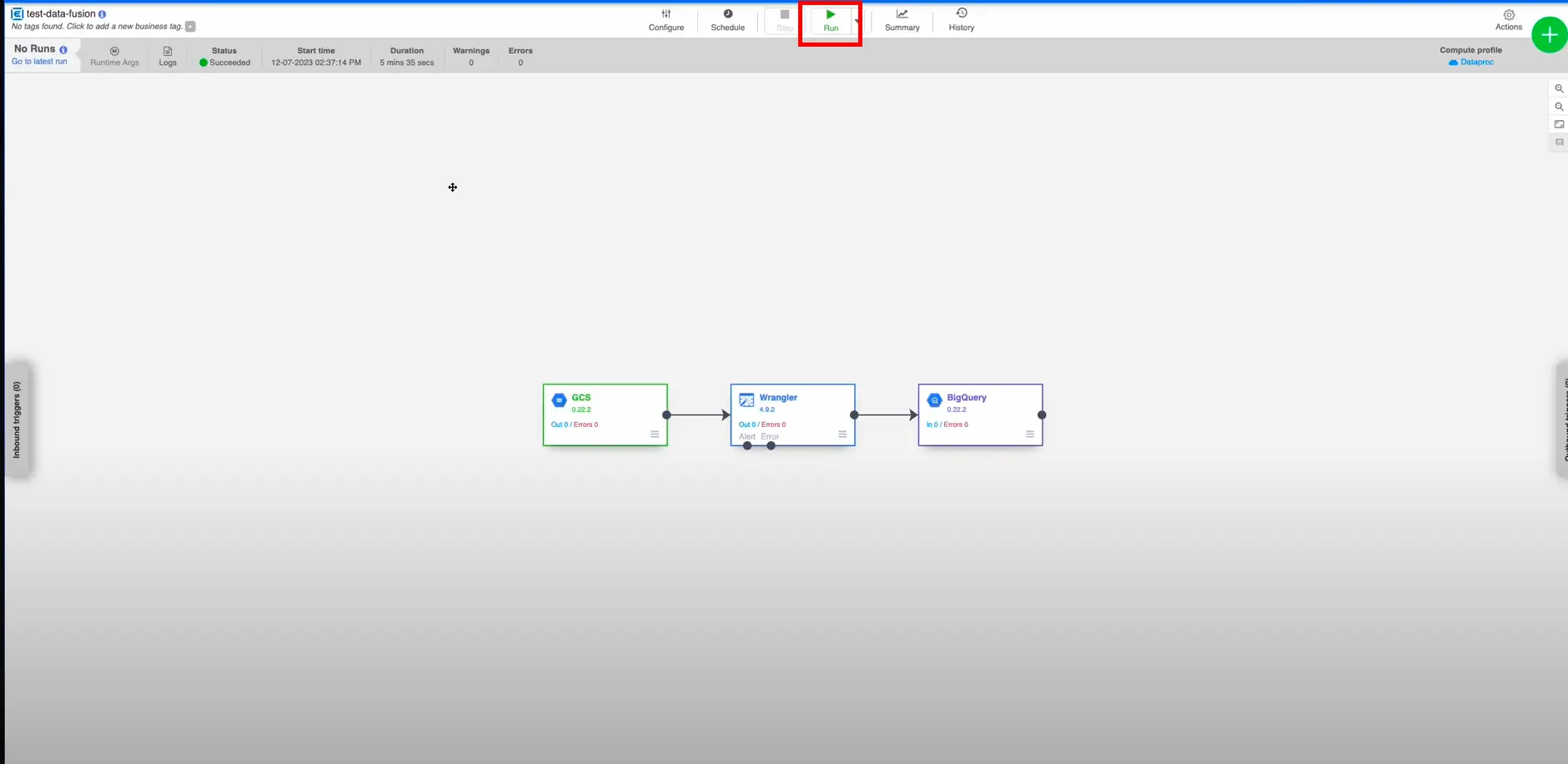Screen dimensions: 1568x764
Task: Add a new business tag button
Action: pos(190,27)
